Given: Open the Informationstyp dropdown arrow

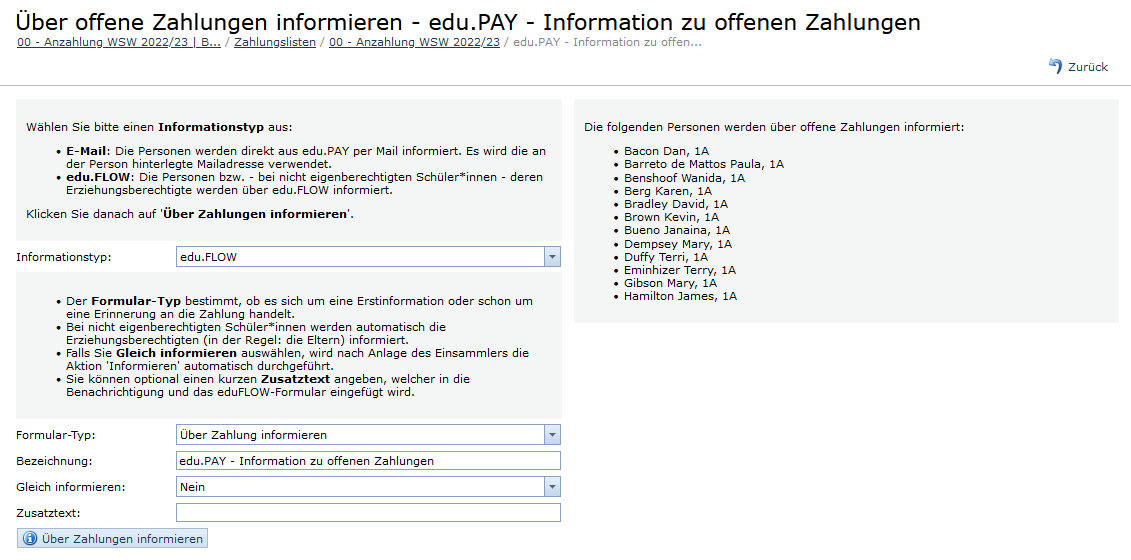Looking at the screenshot, I should 552,257.
